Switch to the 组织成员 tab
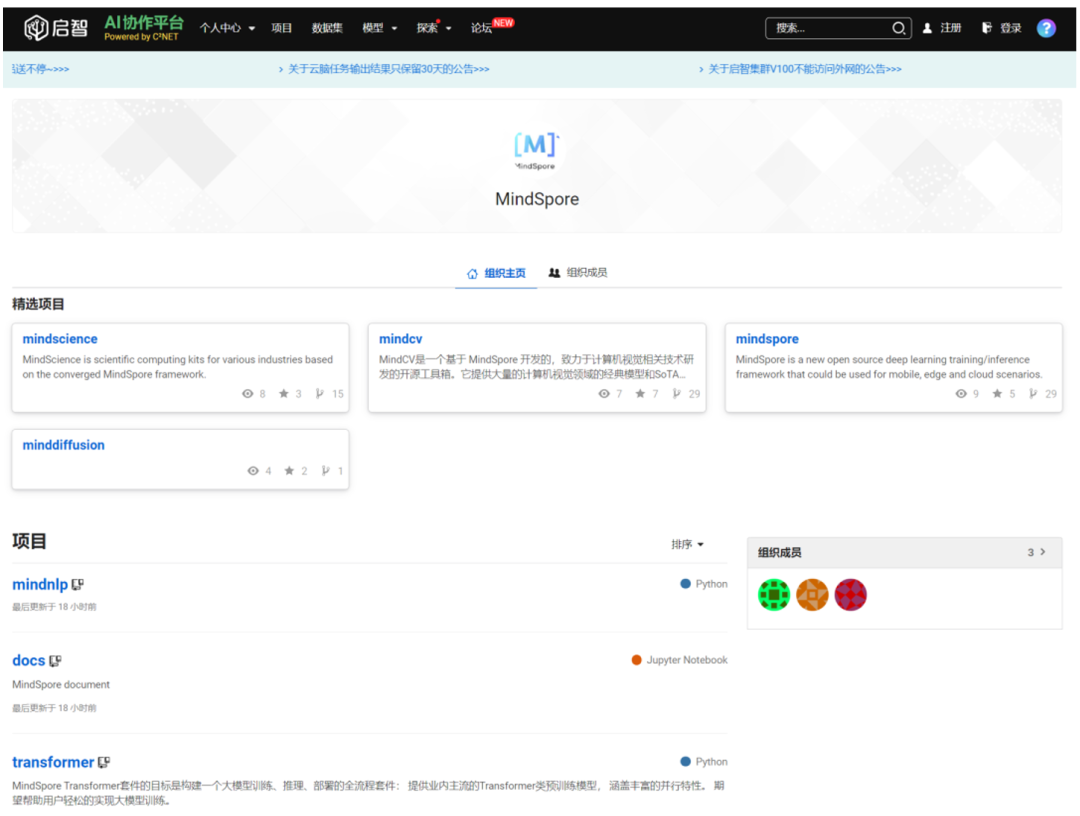 pos(578,272)
